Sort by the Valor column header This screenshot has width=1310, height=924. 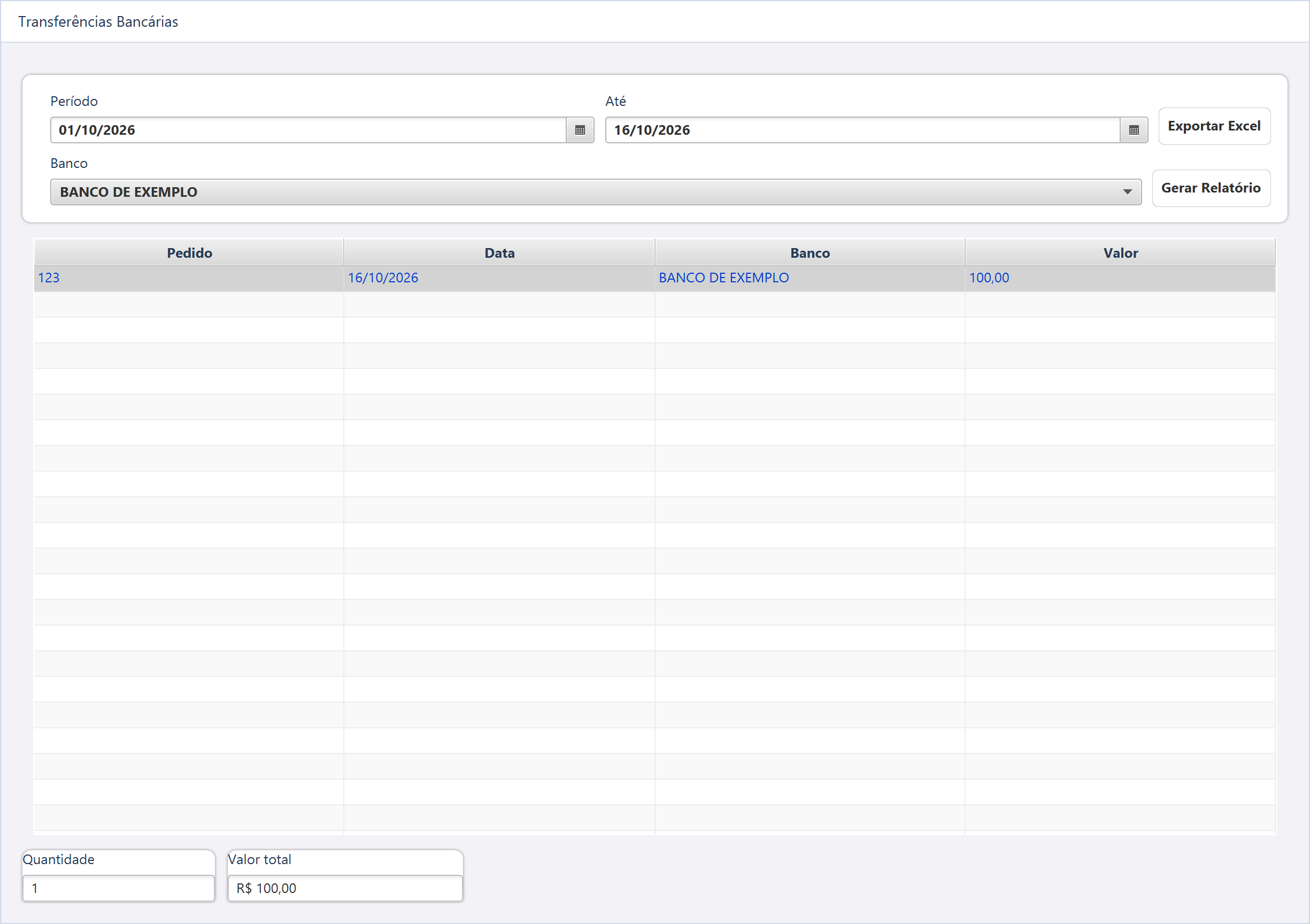coord(1120,253)
